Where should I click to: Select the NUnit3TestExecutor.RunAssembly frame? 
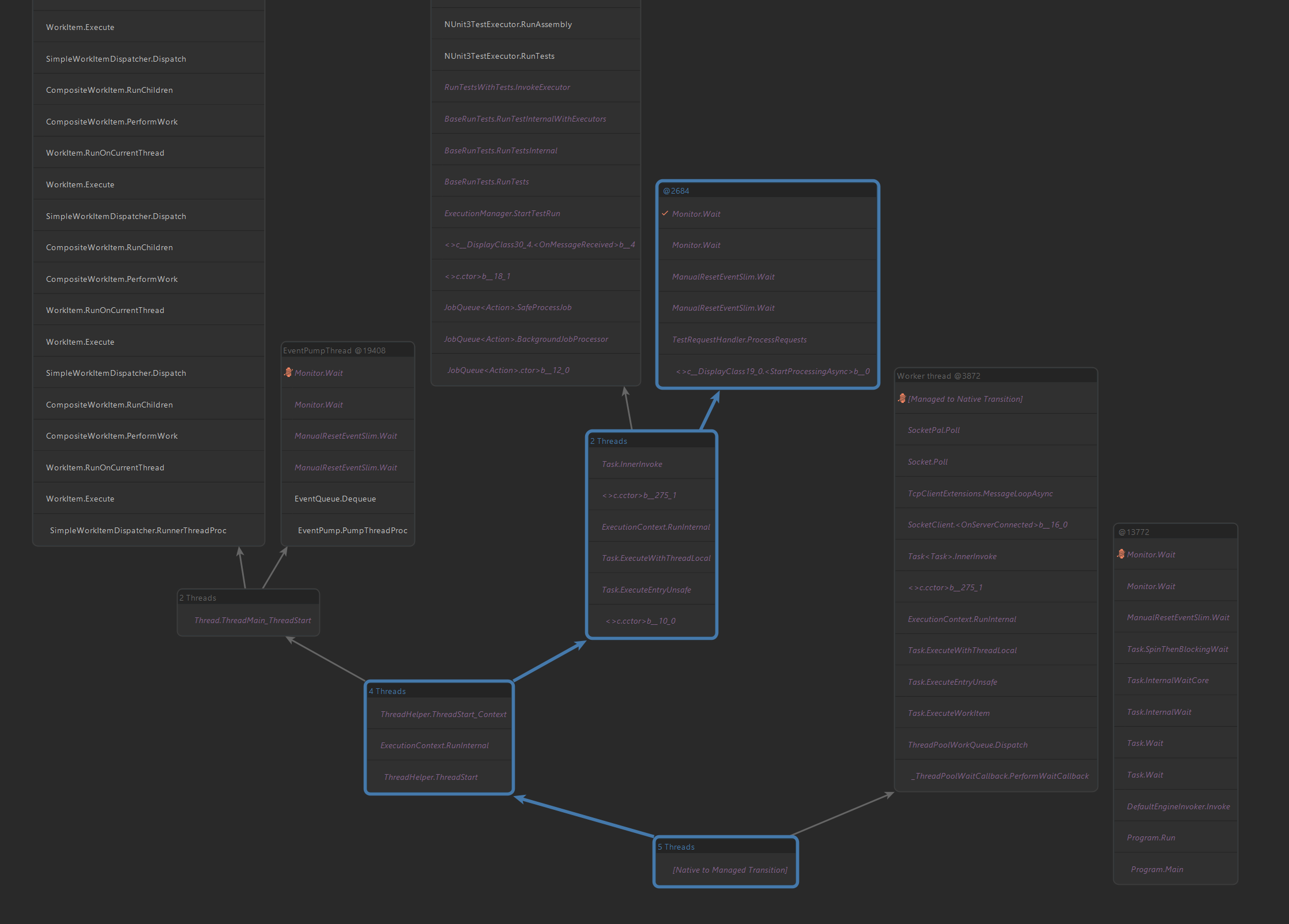click(508, 24)
